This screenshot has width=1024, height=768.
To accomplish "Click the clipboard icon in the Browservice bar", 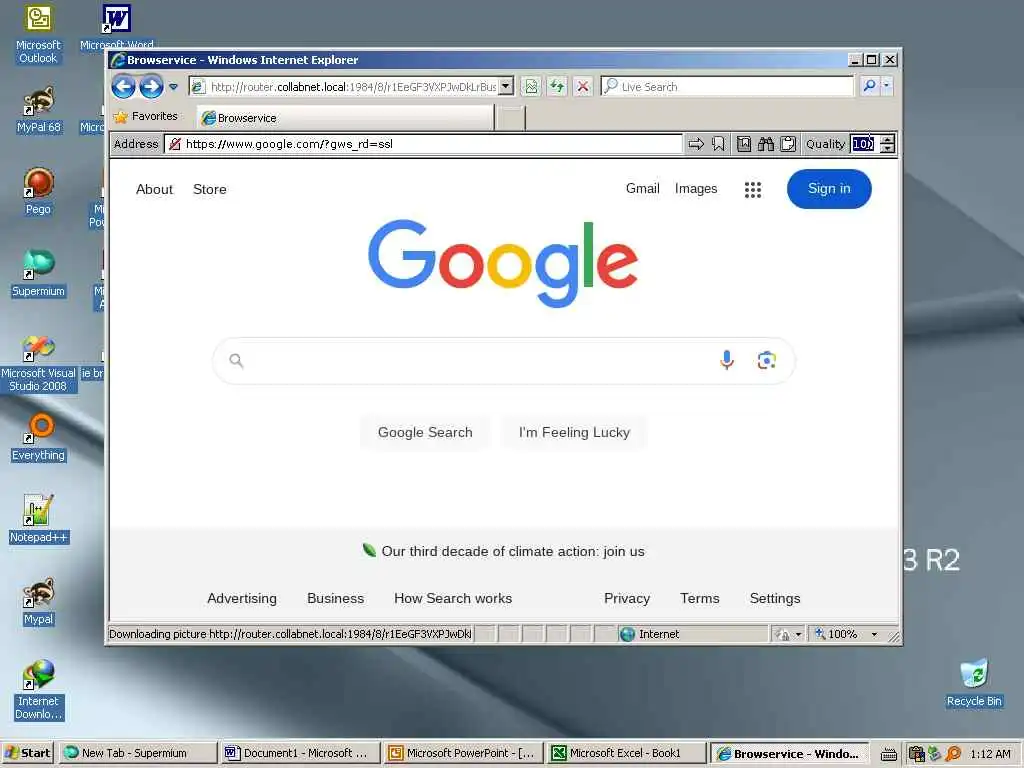I will (788, 144).
